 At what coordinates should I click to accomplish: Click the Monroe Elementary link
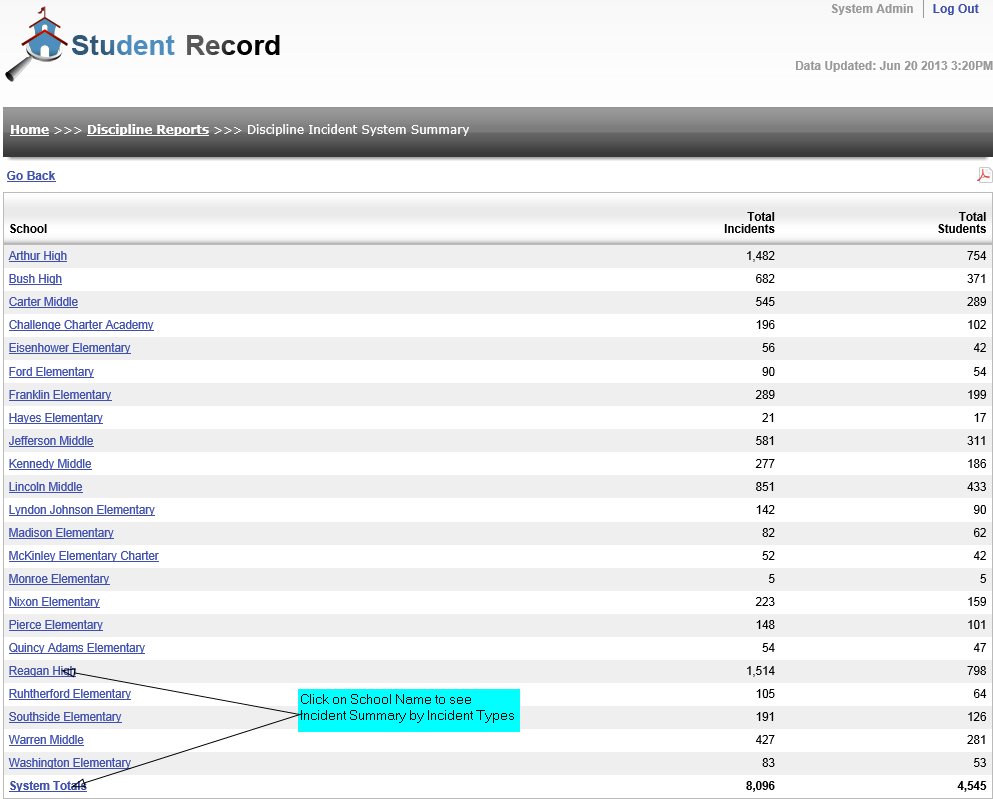click(59, 579)
